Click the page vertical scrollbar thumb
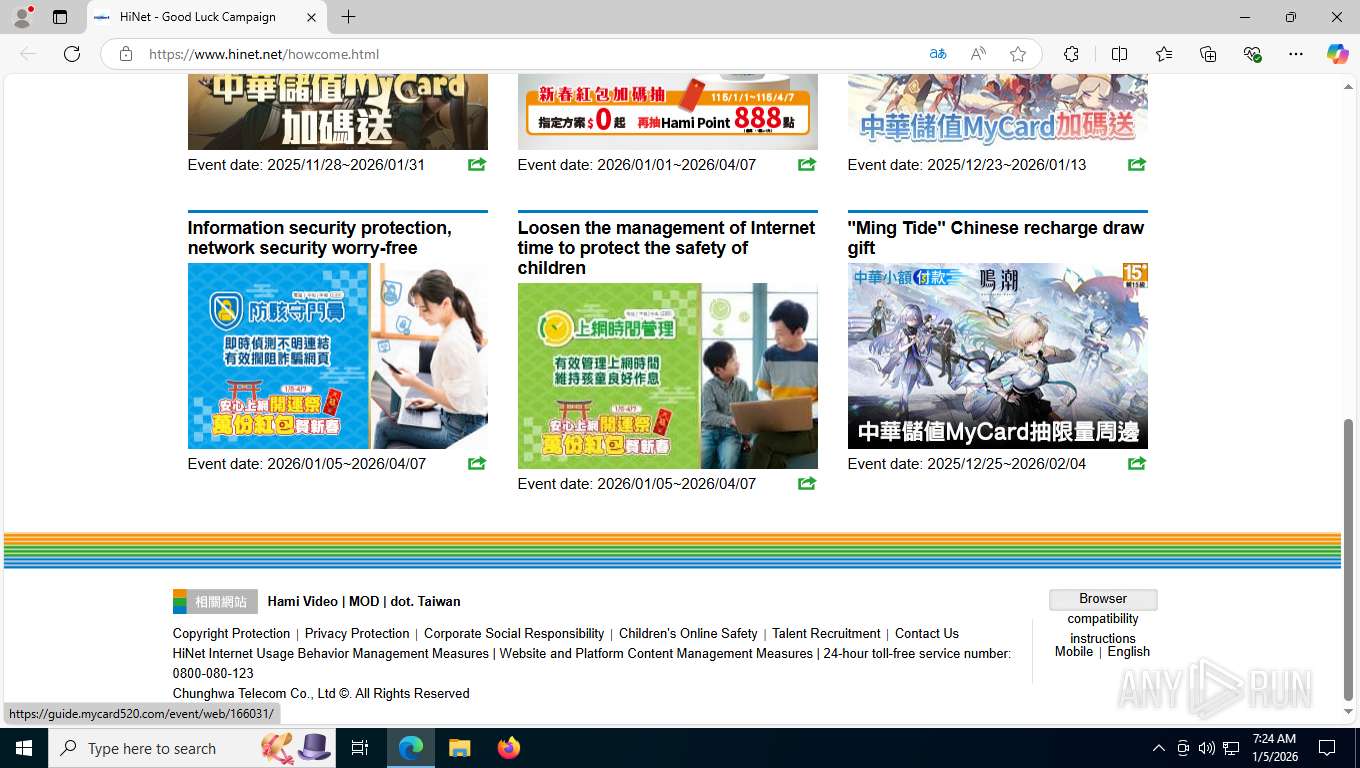 (x=1348, y=559)
